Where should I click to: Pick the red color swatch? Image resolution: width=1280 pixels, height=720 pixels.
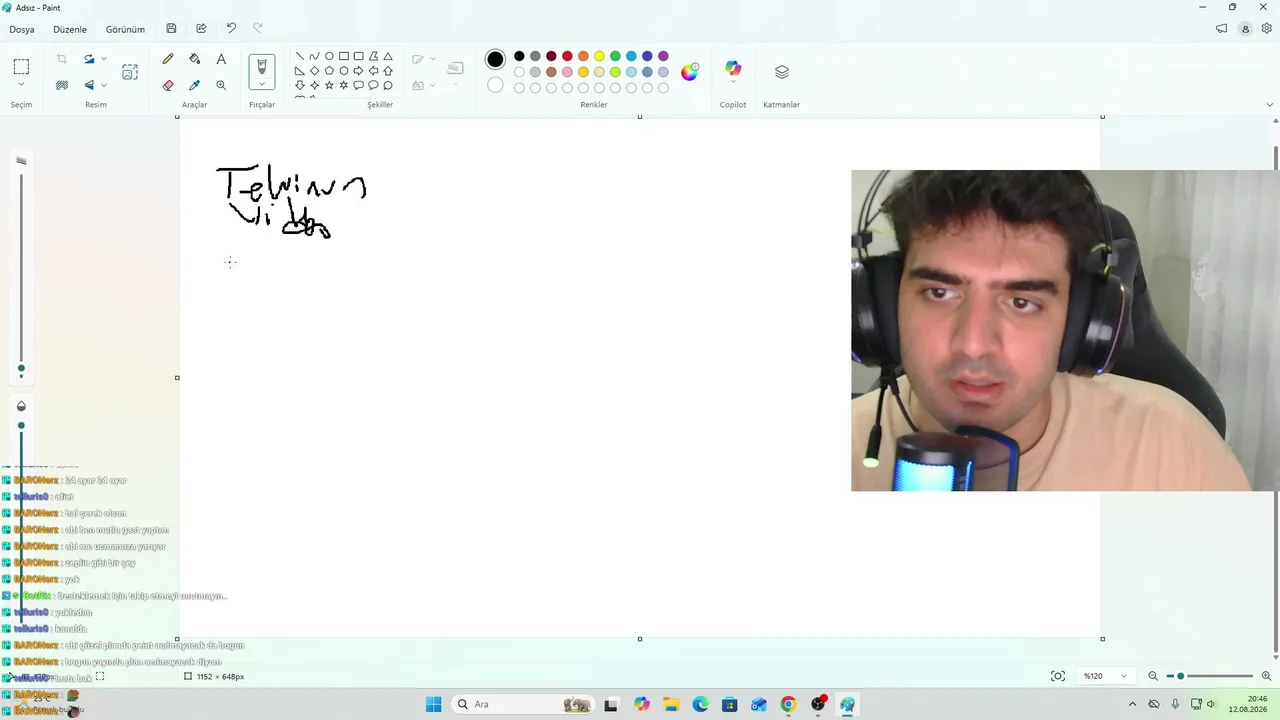[x=567, y=56]
